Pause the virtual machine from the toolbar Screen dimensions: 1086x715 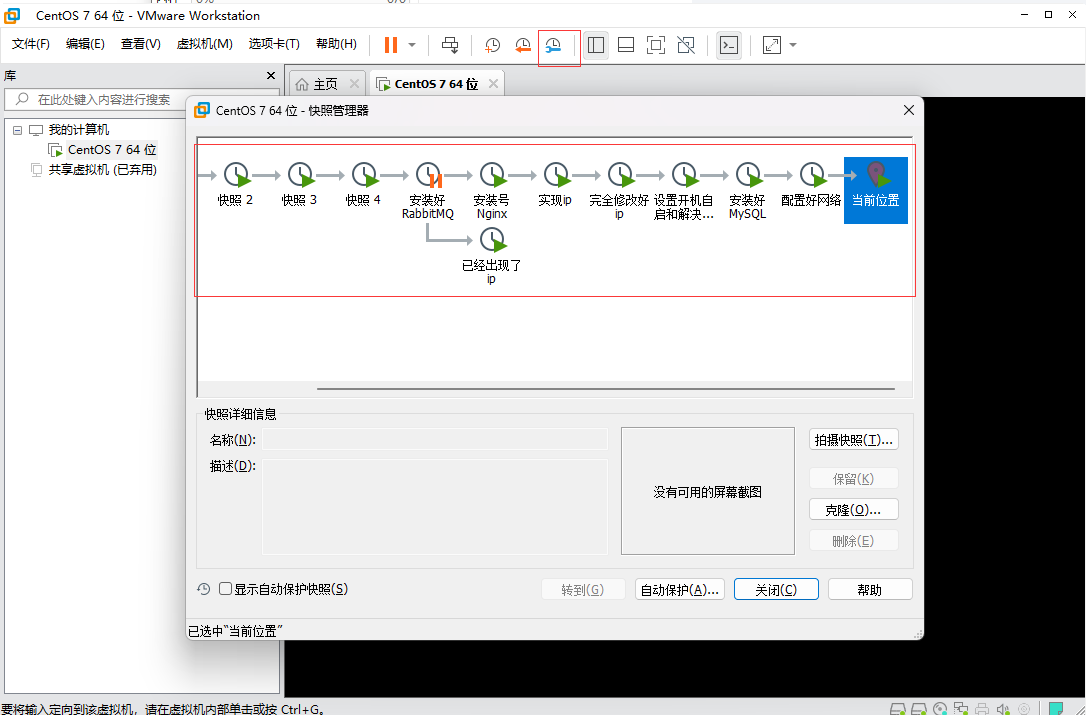pyautogui.click(x=391, y=45)
